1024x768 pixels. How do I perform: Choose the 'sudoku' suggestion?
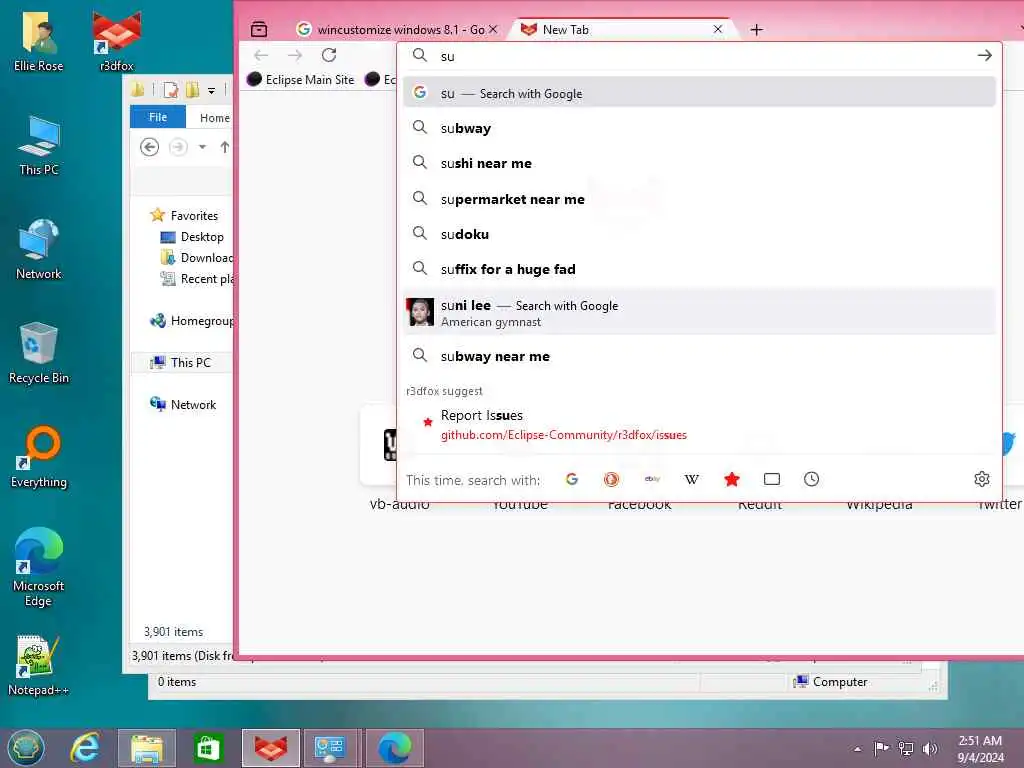tap(699, 234)
